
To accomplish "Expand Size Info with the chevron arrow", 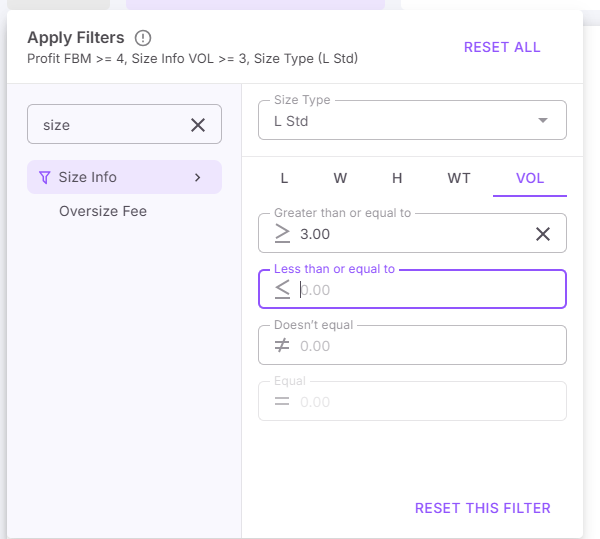I will point(198,177).
